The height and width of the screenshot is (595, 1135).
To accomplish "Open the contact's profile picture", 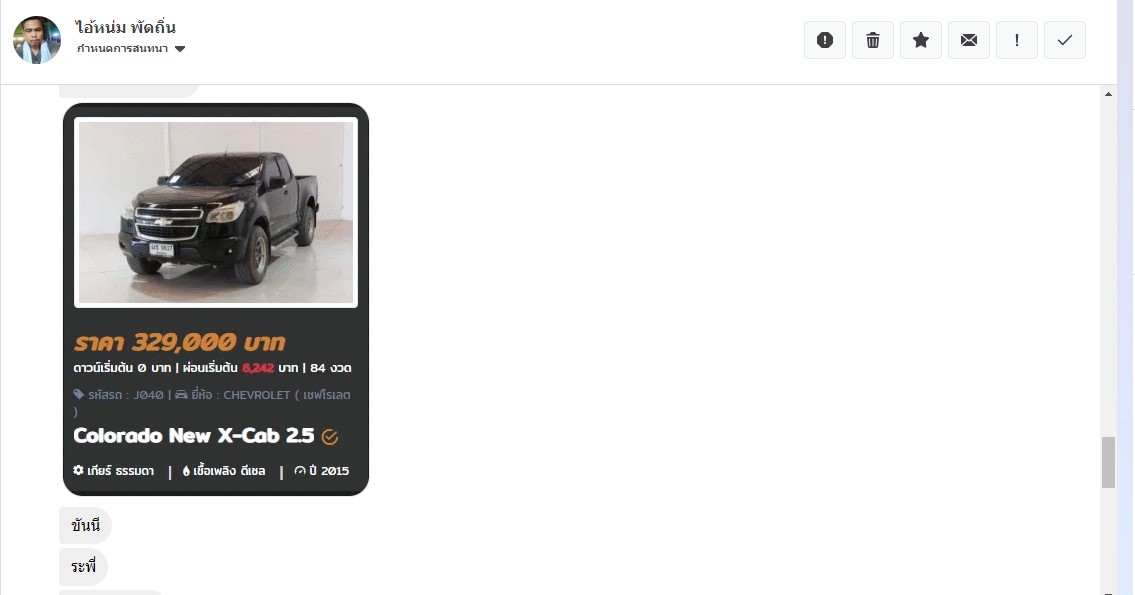I will 37,40.
